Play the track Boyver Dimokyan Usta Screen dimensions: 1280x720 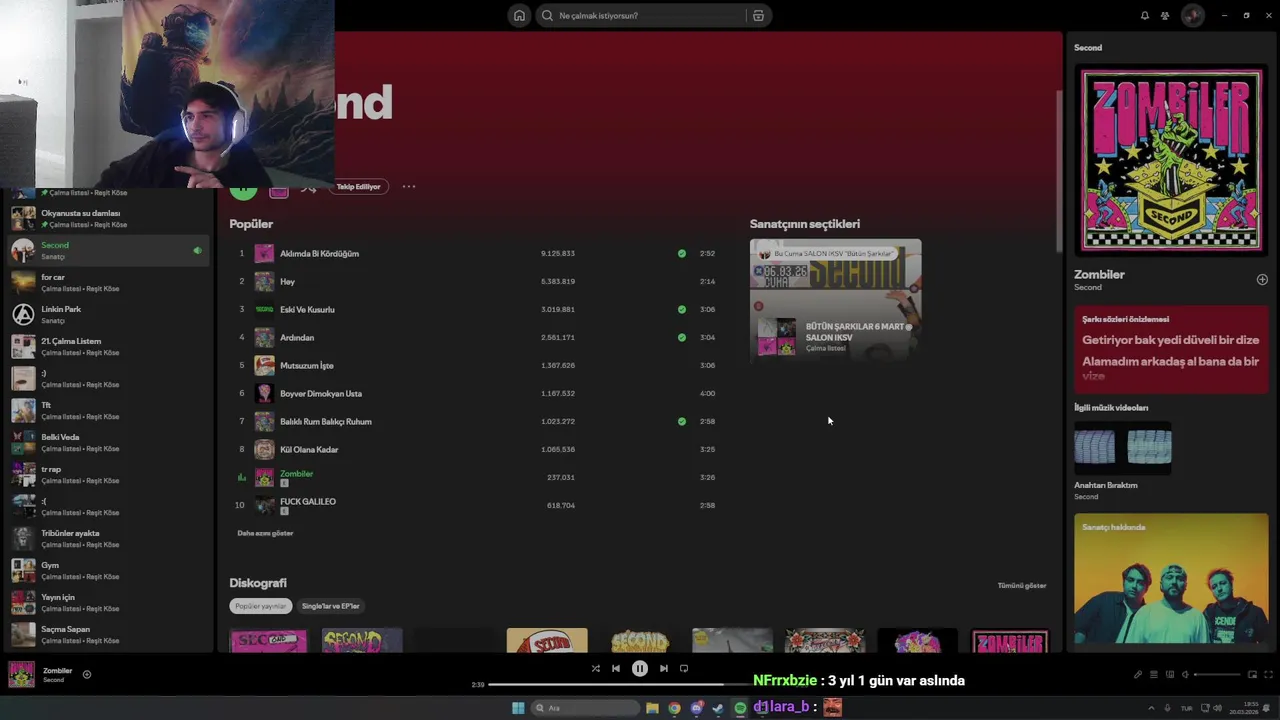478,393
